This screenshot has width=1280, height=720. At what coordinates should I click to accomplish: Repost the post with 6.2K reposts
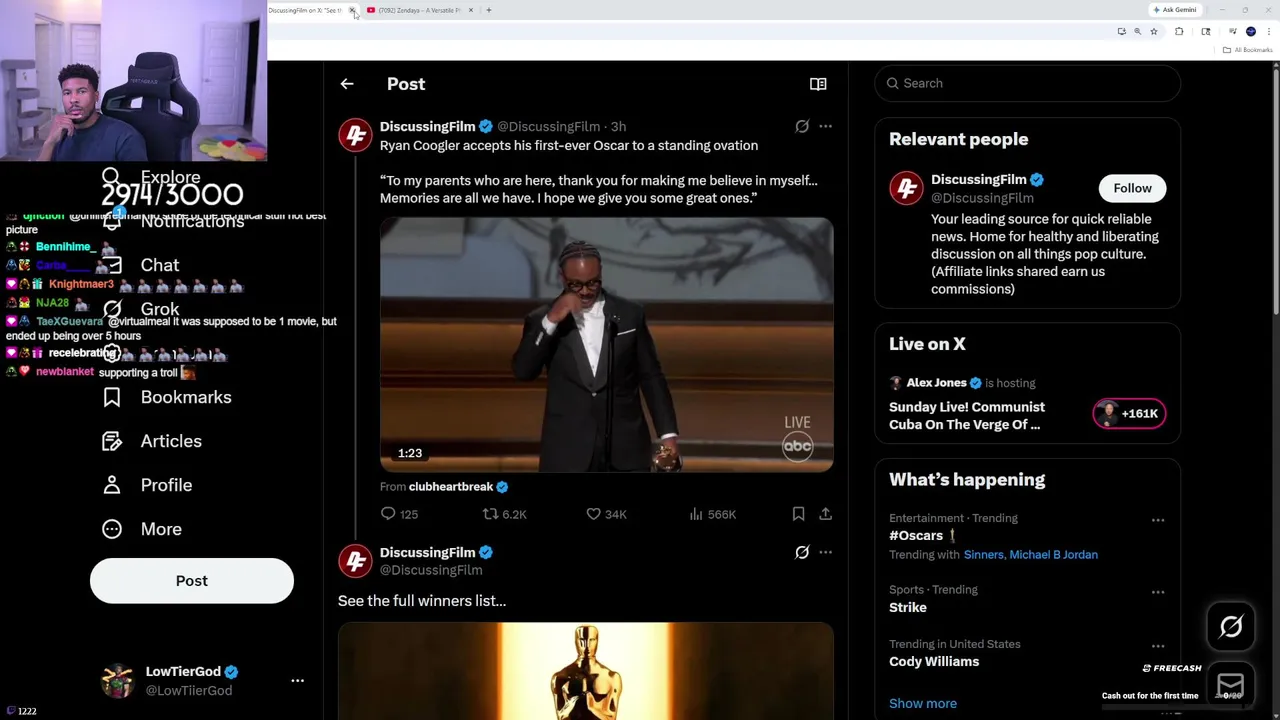504,514
